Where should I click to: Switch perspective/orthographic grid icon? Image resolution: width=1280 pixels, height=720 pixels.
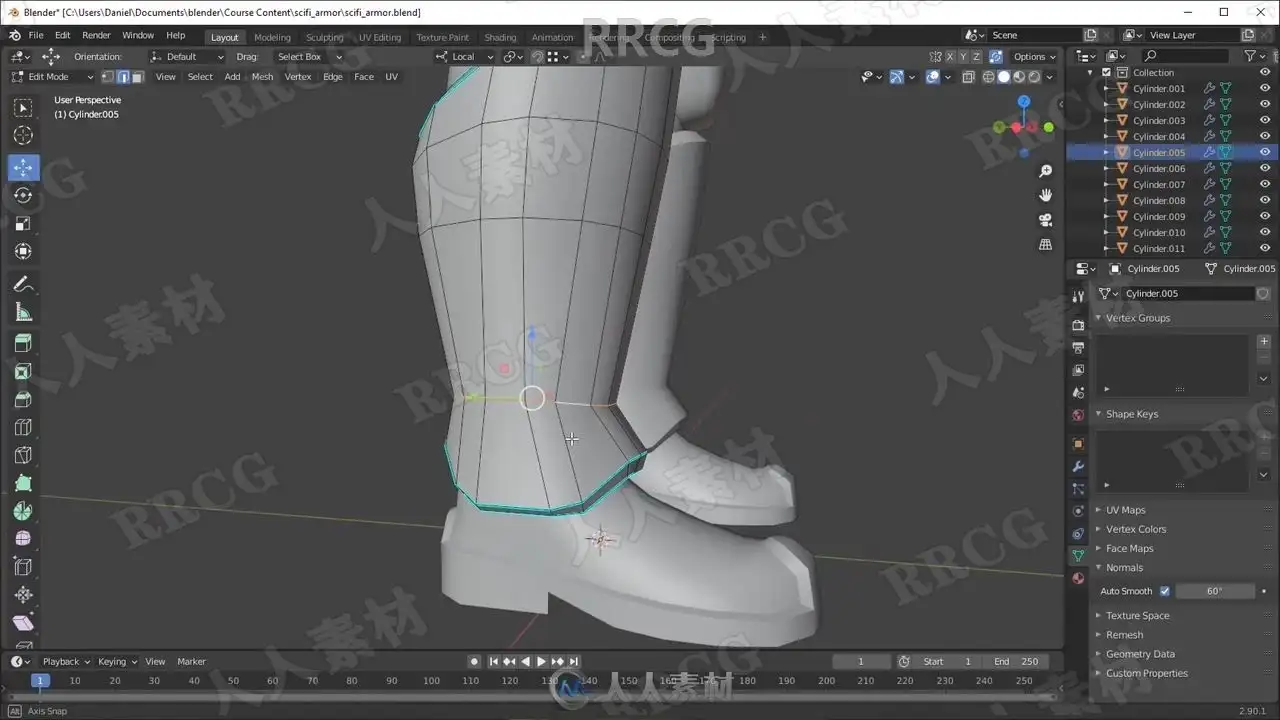tap(1046, 244)
